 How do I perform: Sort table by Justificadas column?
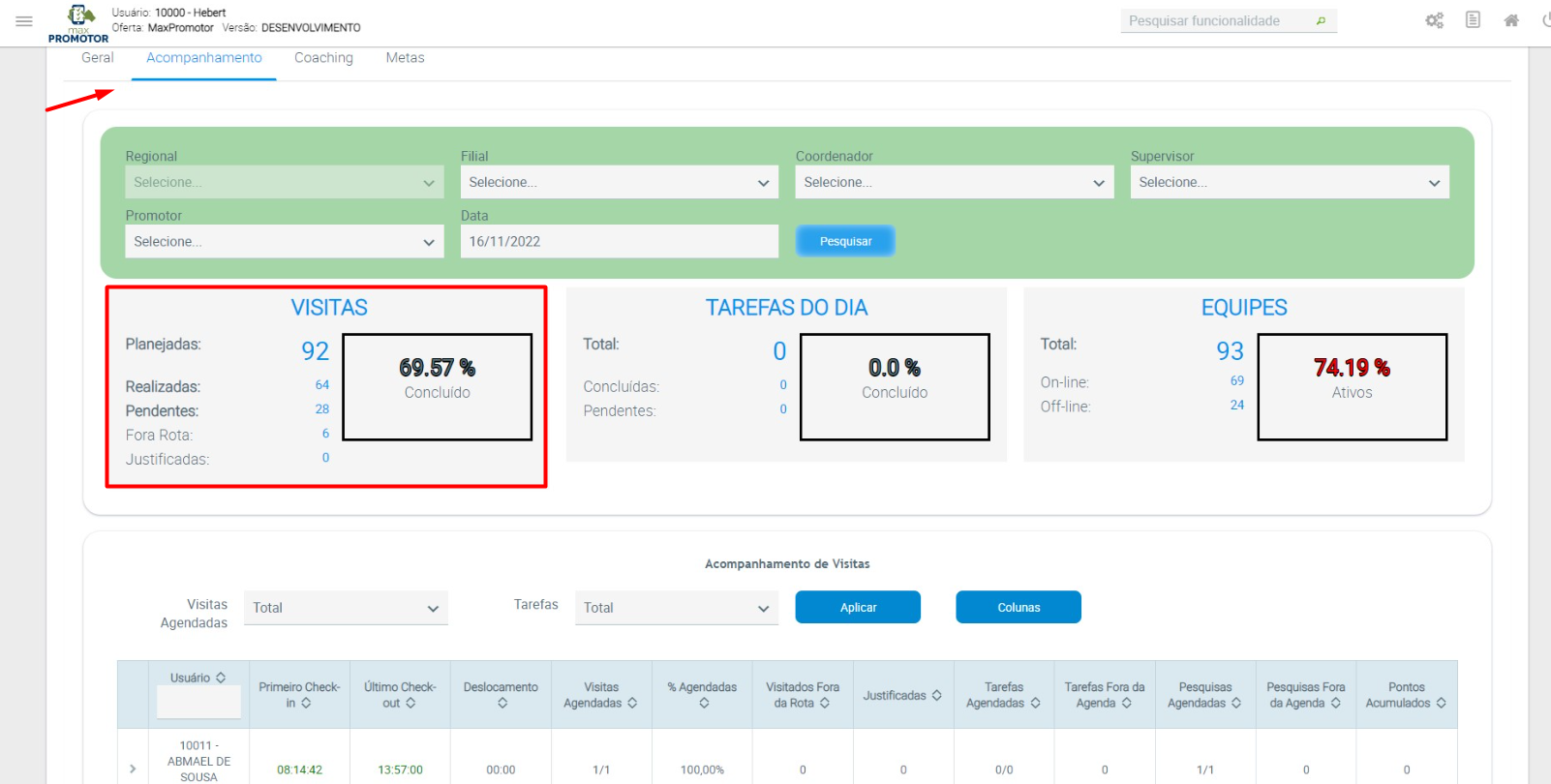click(936, 695)
